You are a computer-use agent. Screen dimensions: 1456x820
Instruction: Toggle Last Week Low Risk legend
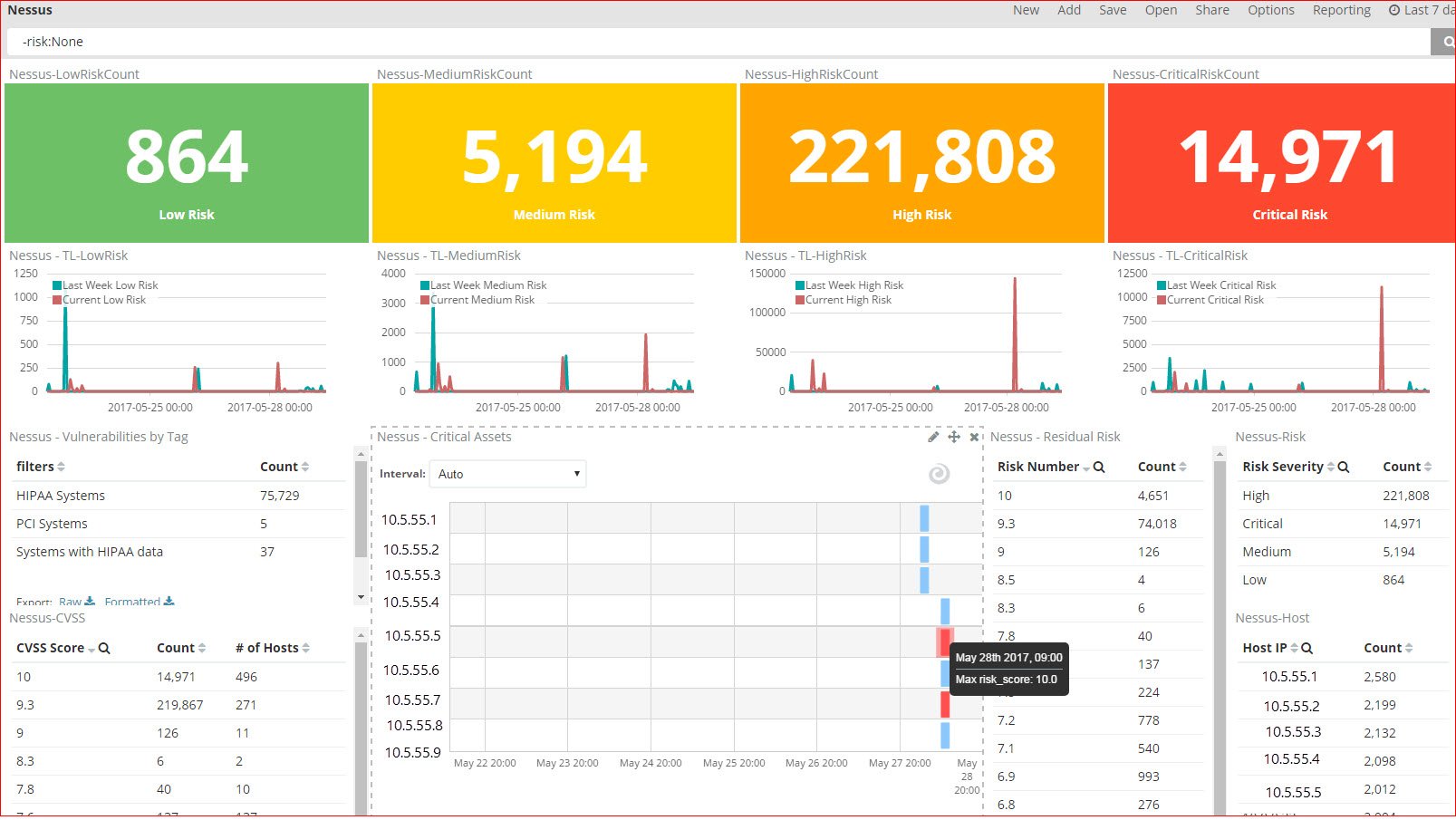(105, 285)
